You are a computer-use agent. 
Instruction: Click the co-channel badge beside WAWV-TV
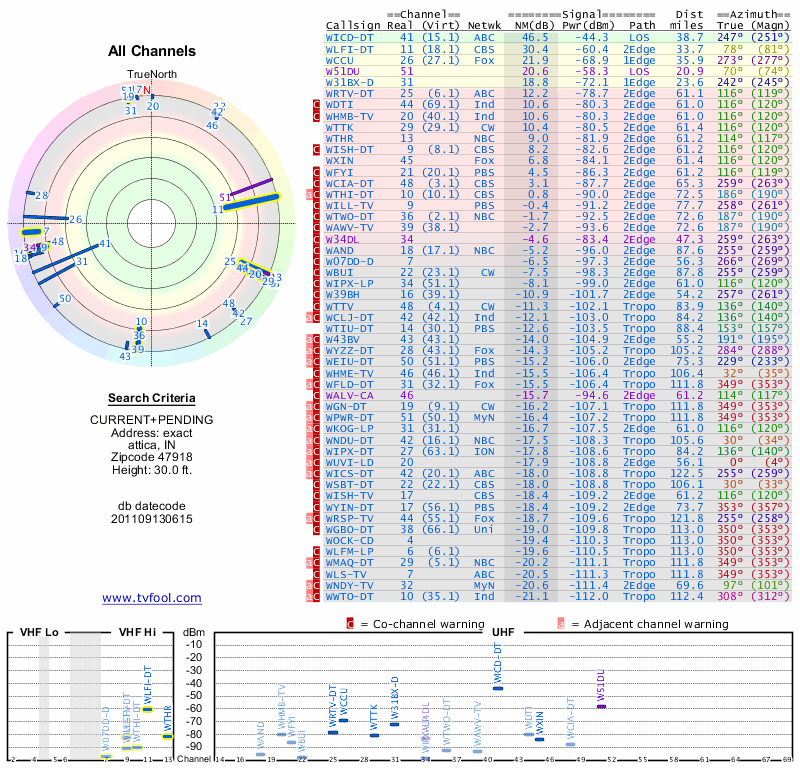click(x=316, y=228)
